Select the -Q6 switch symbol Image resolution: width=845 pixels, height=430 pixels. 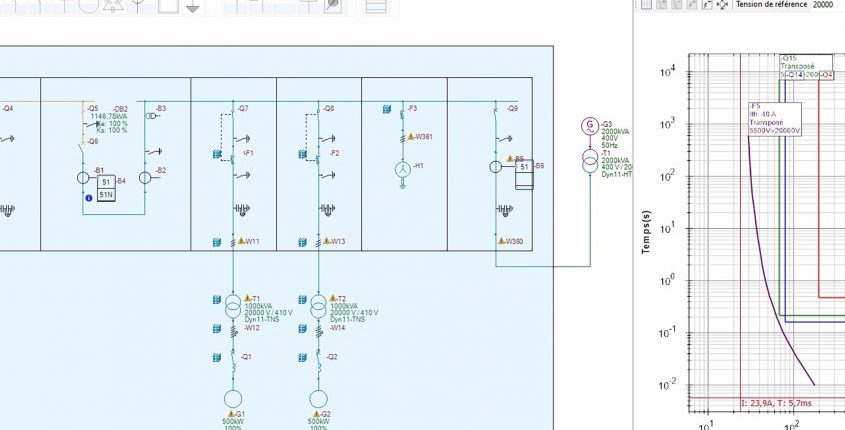82,146
